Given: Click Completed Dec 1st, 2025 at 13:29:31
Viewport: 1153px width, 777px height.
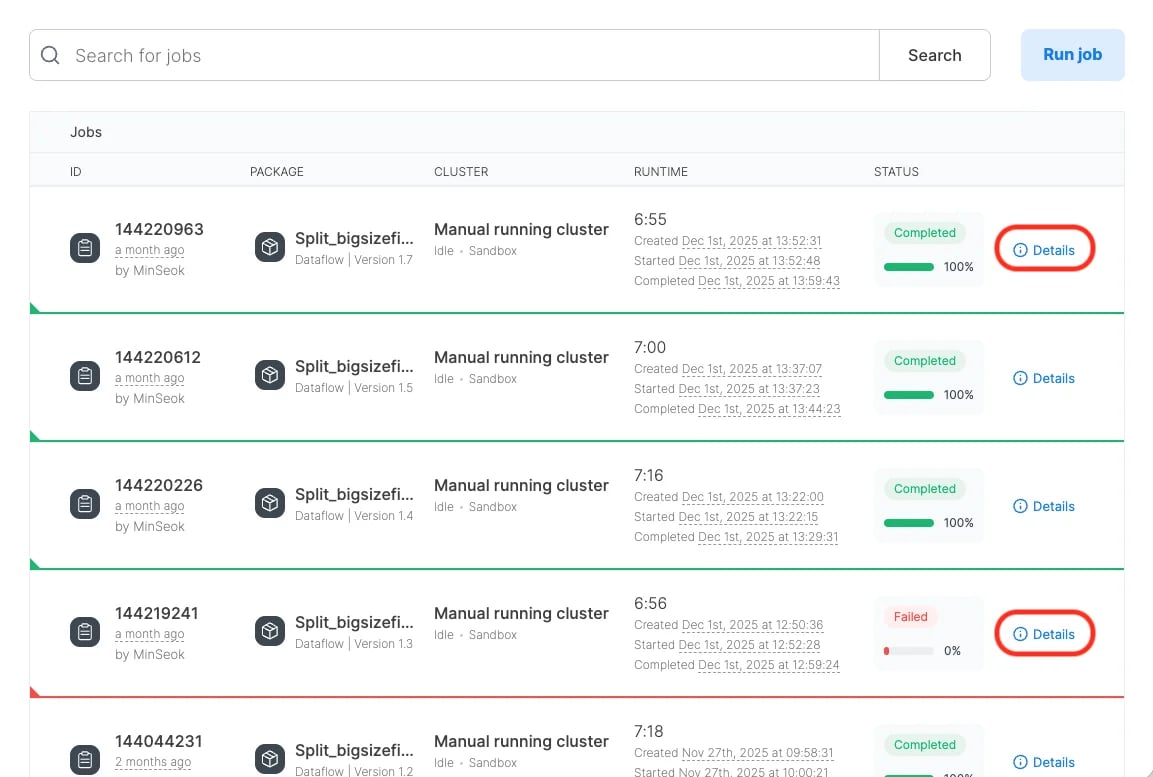Looking at the screenshot, I should (736, 536).
